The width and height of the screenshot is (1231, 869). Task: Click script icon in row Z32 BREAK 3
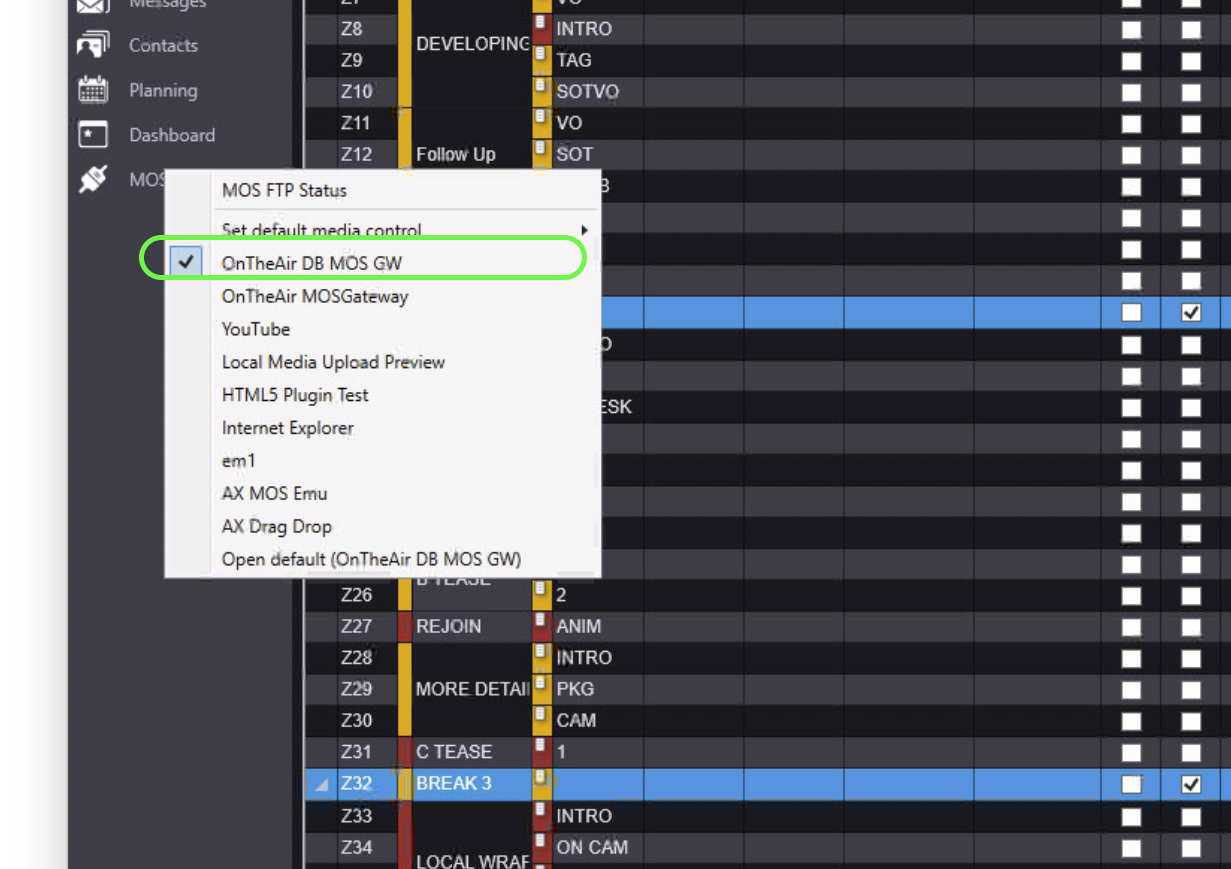(541, 779)
